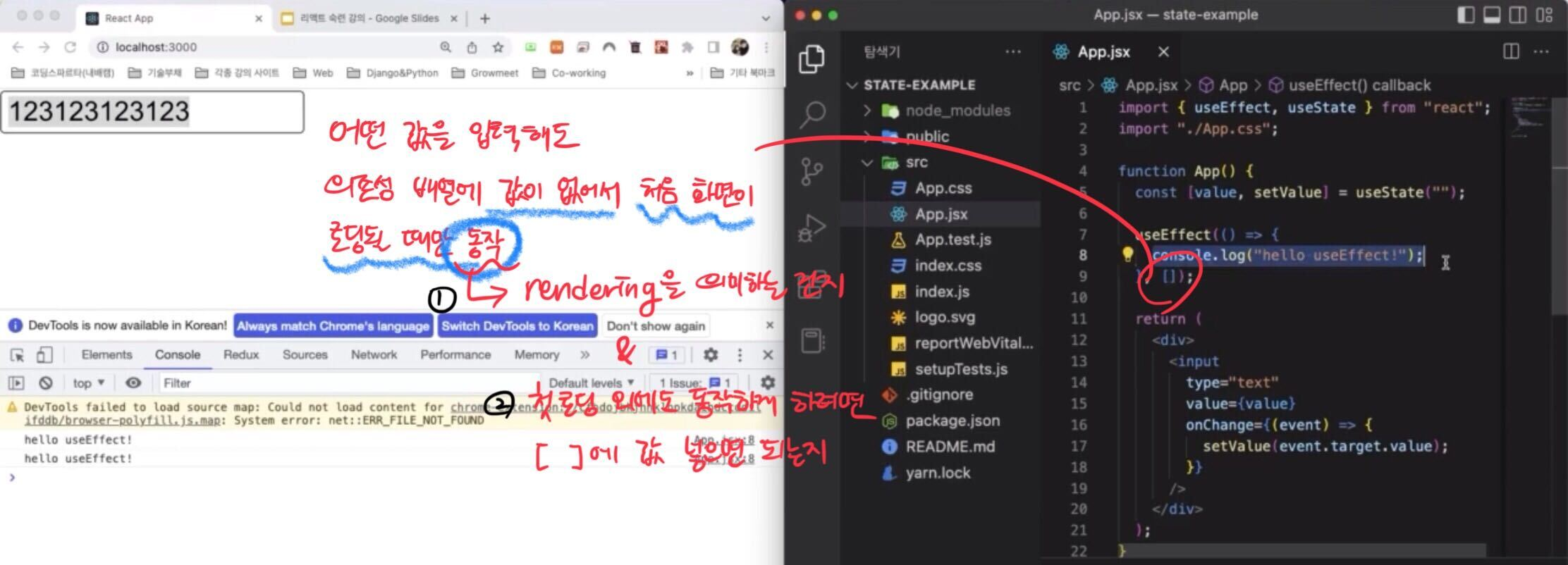Open the 1 Issue counter link in console
The height and width of the screenshot is (565, 1568).
(695, 383)
